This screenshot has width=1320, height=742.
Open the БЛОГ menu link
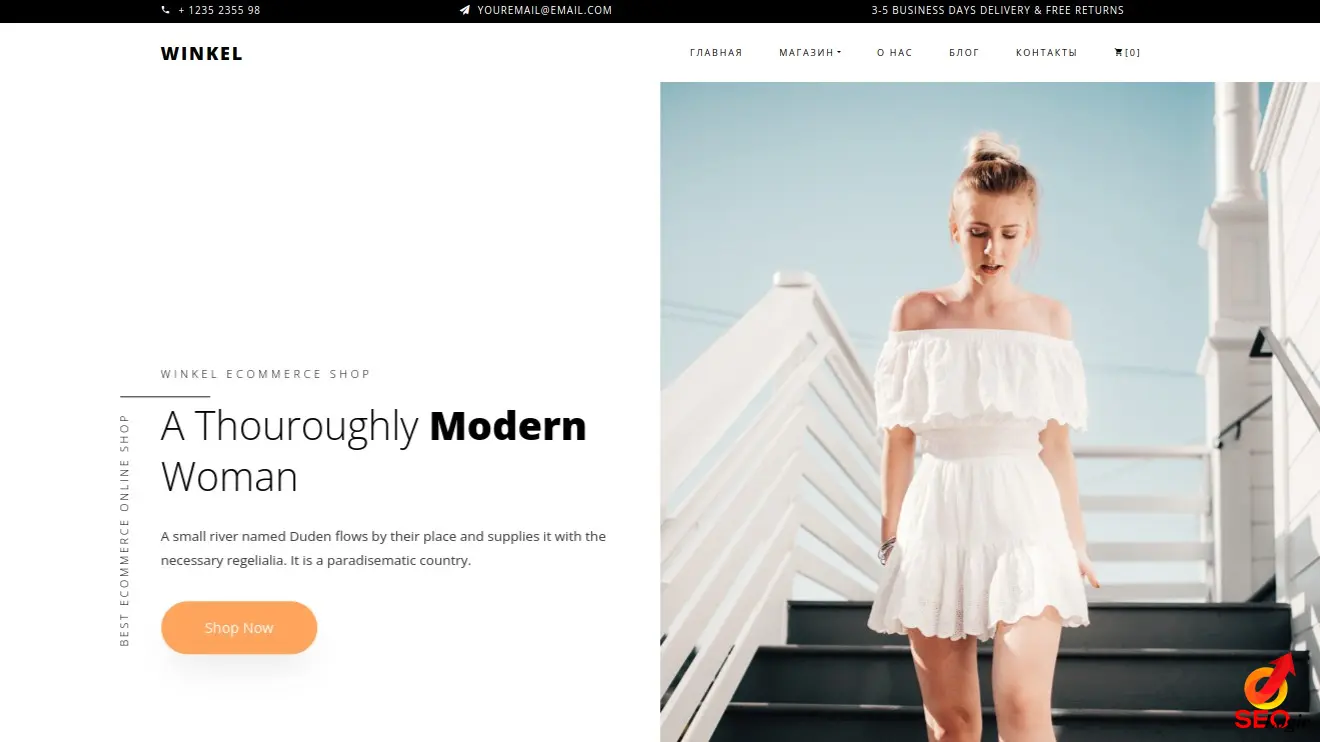pyautogui.click(x=964, y=53)
